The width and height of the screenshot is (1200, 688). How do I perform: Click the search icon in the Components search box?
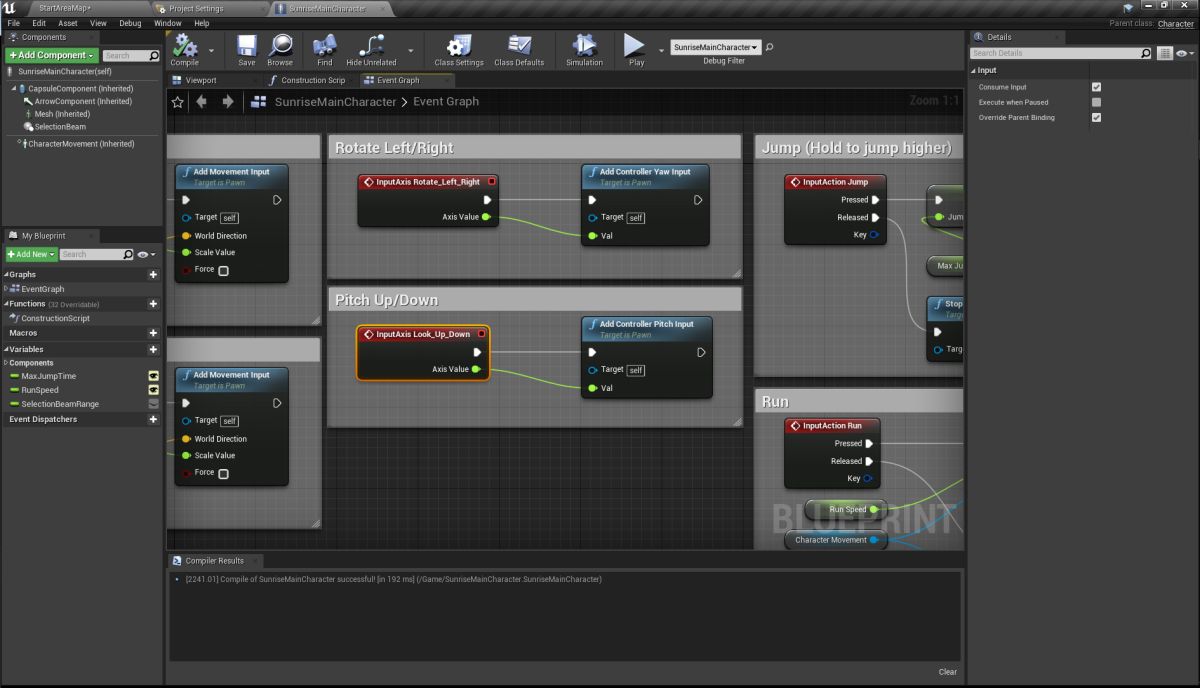coord(154,56)
